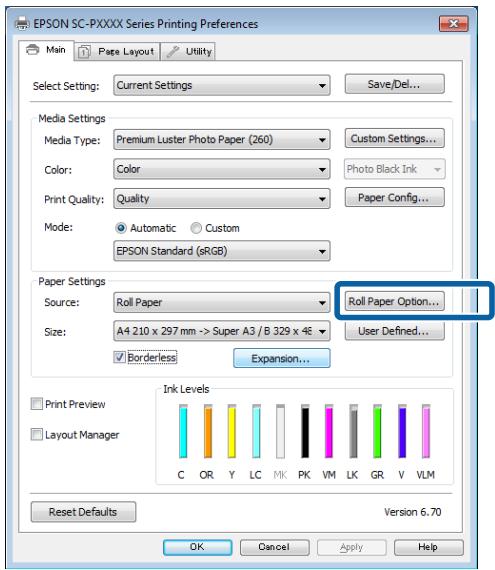Enable the Layout Manager checkbox
Screen dimensions: 495x570
click(x=37, y=434)
